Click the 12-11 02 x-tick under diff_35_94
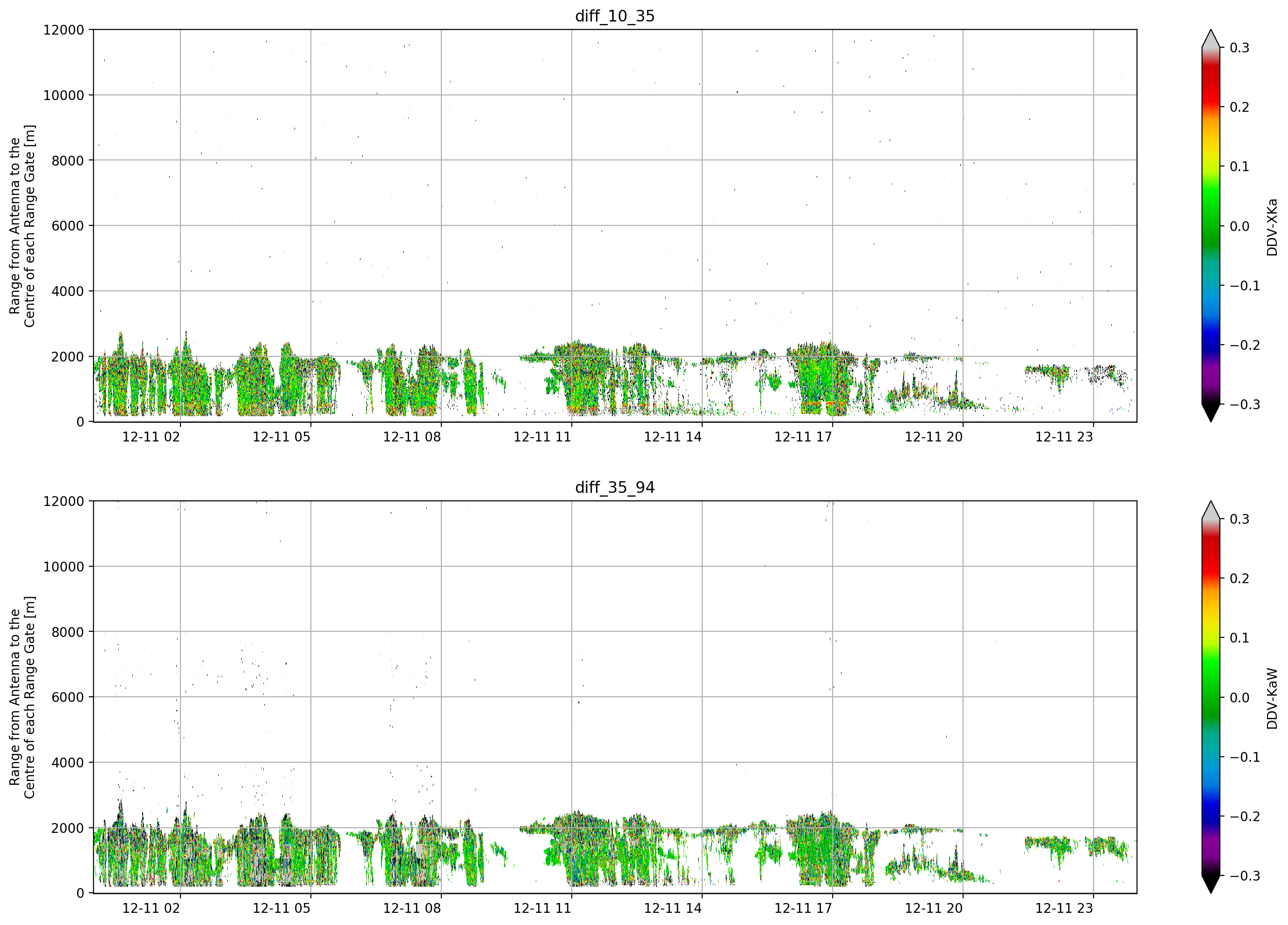The height and width of the screenshot is (925, 1288). [151, 909]
